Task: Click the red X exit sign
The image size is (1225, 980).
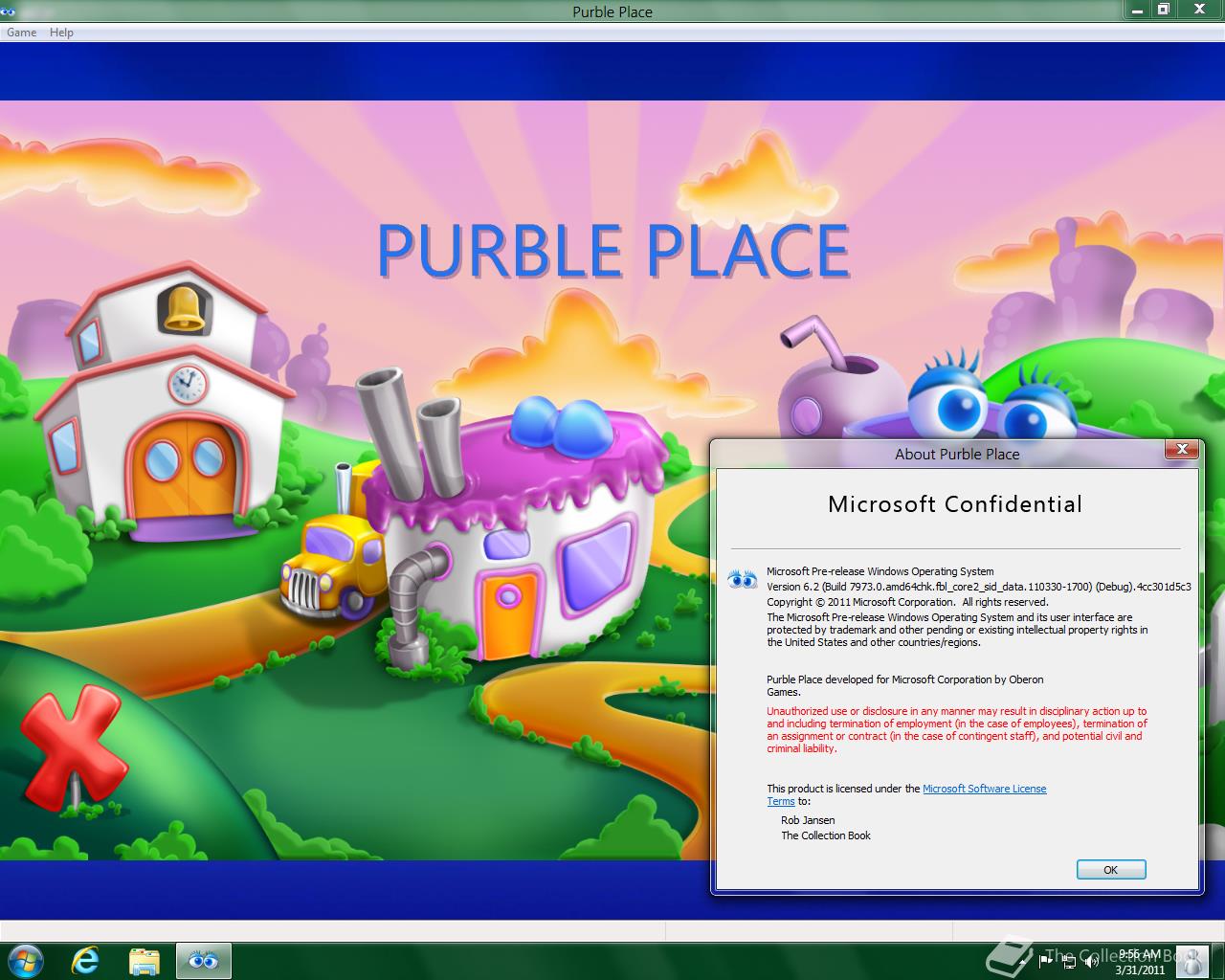Action: pos(74,749)
